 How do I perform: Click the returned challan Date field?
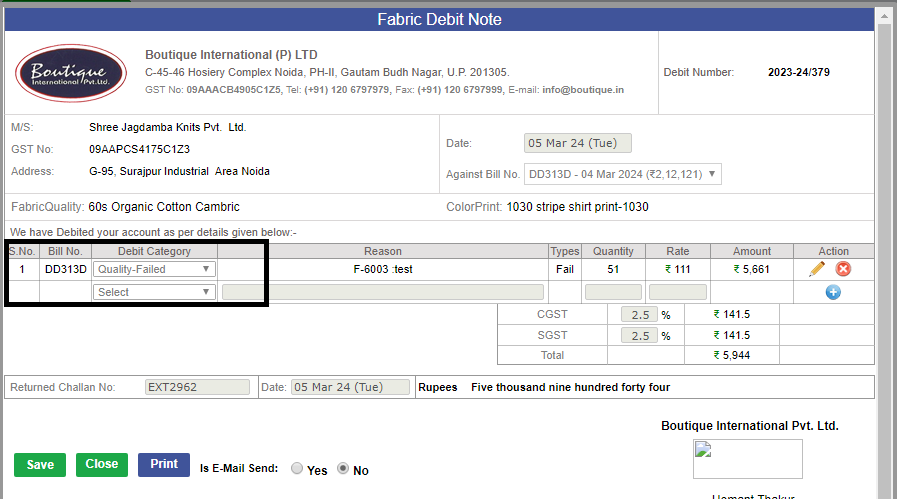(x=350, y=387)
